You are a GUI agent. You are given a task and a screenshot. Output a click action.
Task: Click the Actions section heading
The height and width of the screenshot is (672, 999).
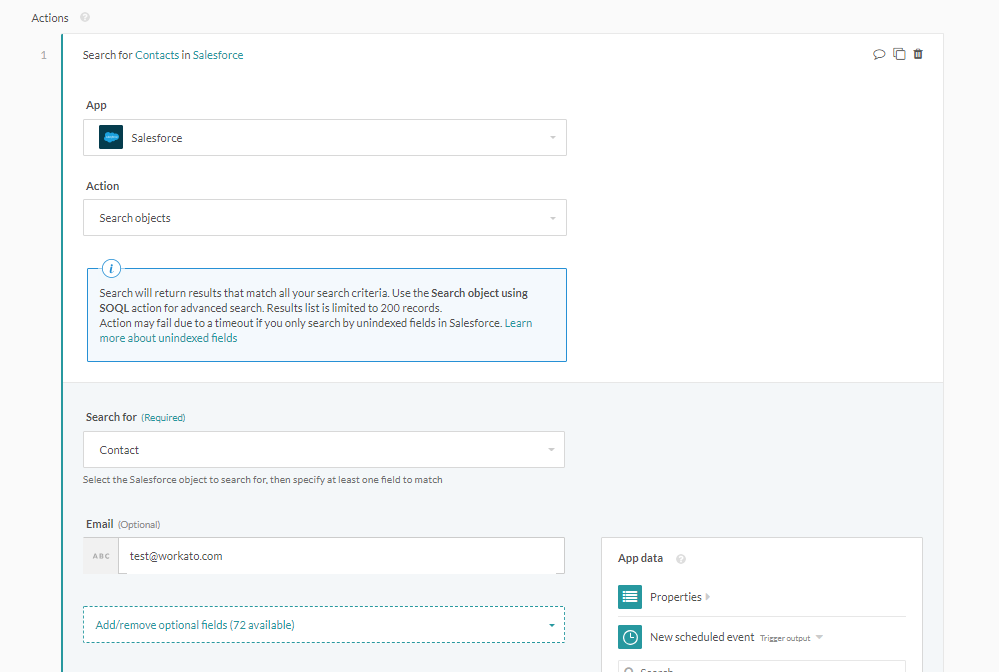pos(50,18)
